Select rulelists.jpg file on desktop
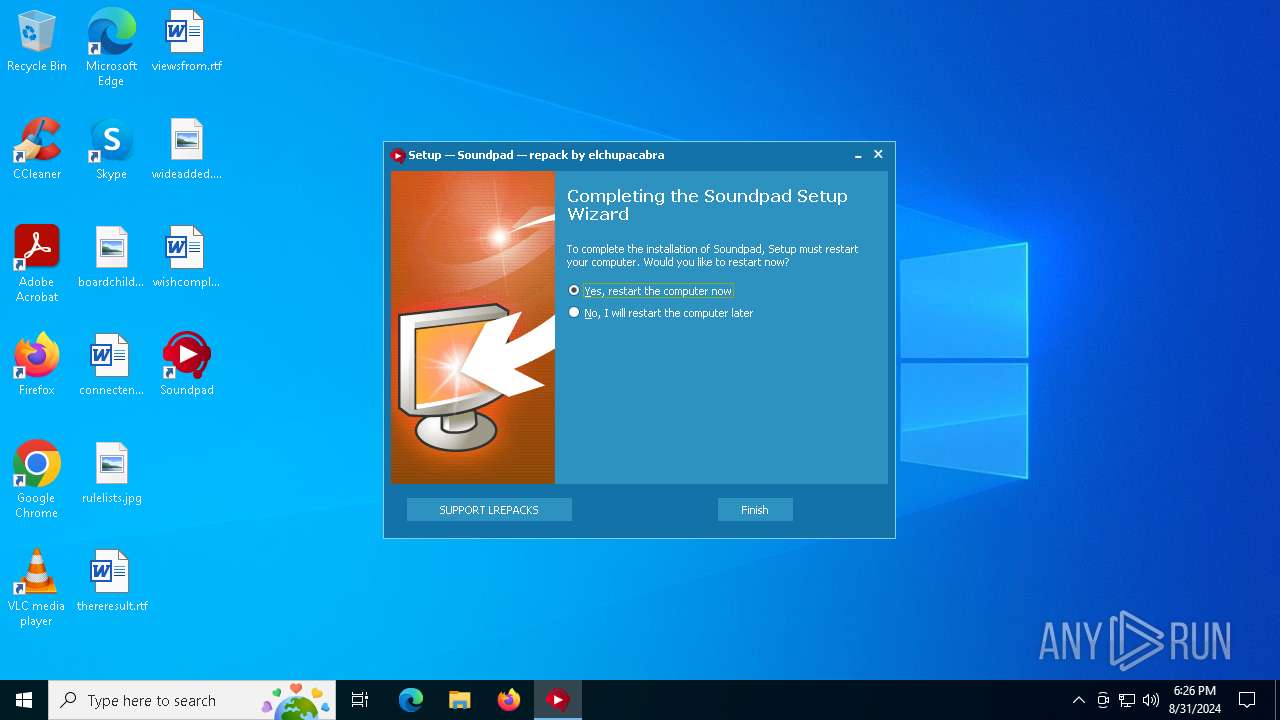 click(111, 473)
